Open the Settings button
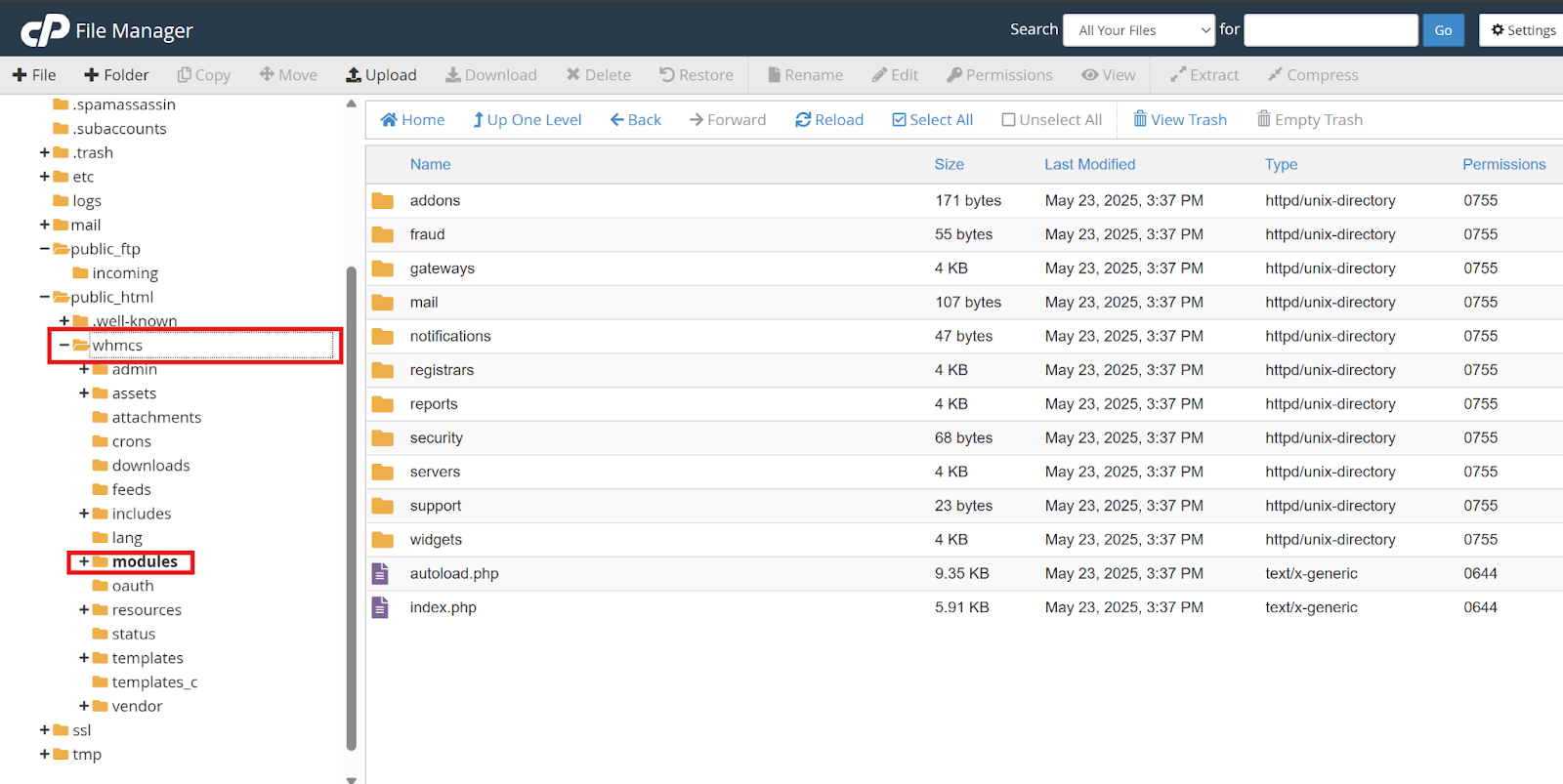Image resolution: width=1563 pixels, height=784 pixels. coord(1523,30)
